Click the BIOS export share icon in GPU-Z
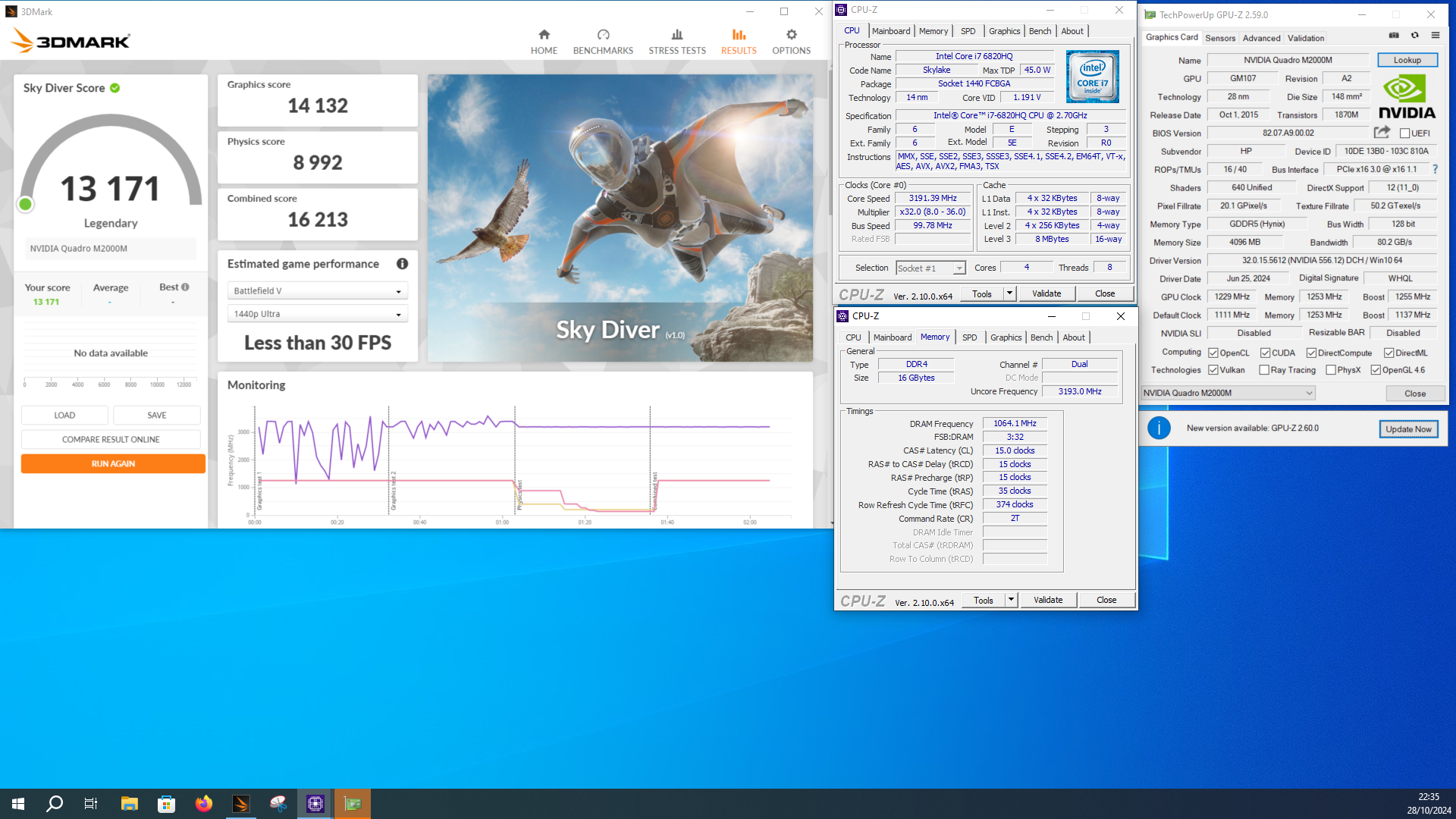 (1382, 133)
